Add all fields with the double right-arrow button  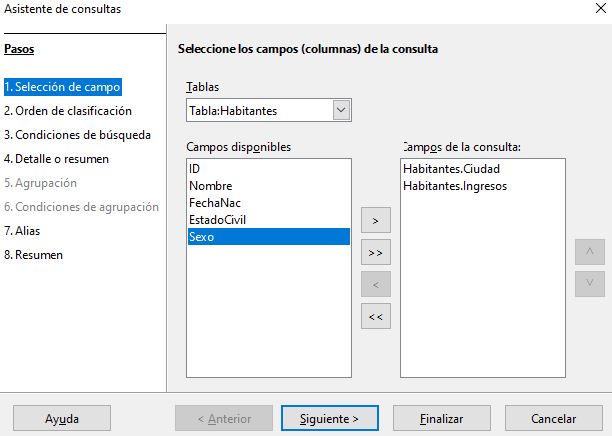(375, 253)
